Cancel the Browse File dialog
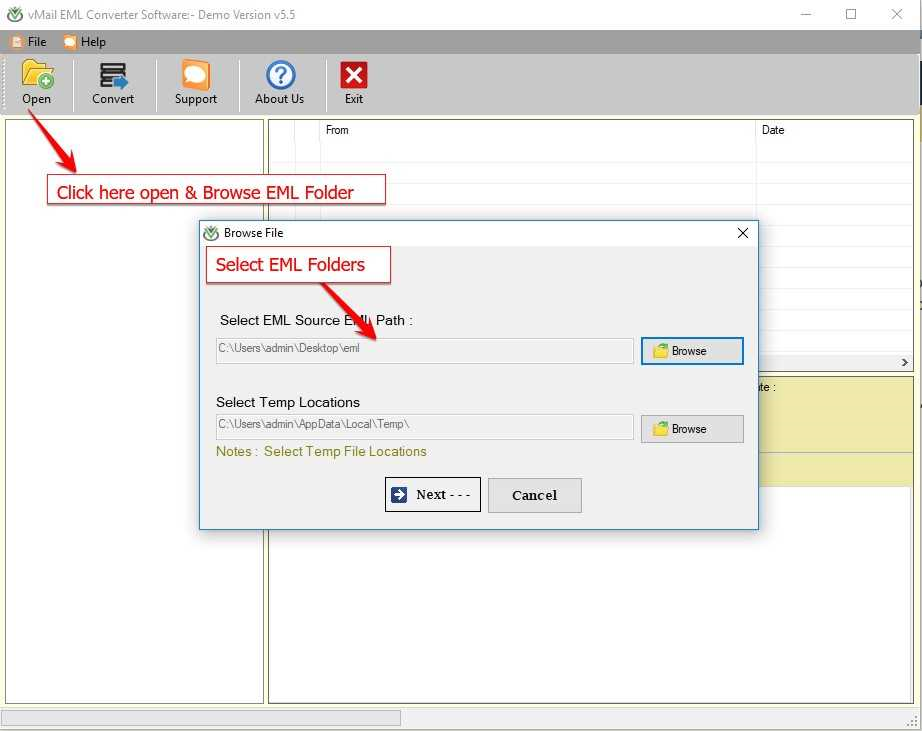Screen dimensions: 922x731 [534, 495]
